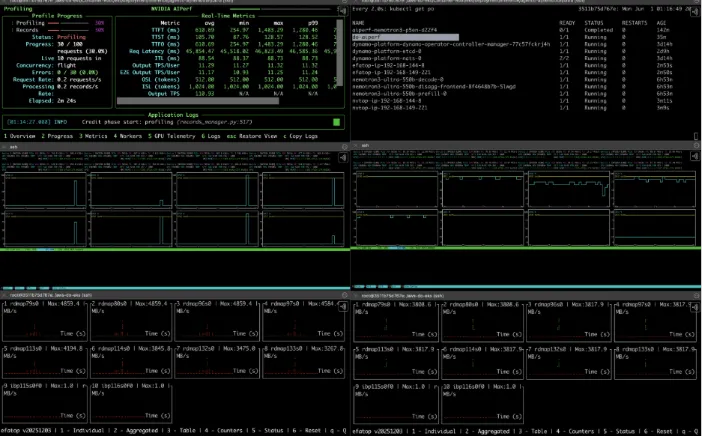Click the Completed status value
This screenshot has width=702, height=436.
599,30
